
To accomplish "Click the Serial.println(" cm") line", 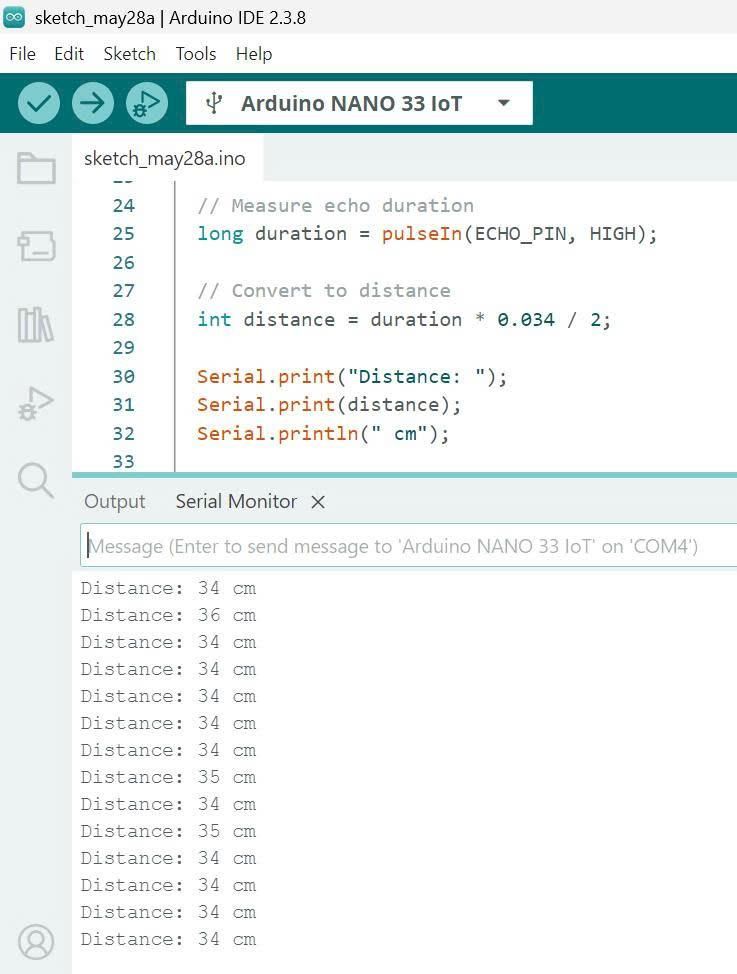I will 323,434.
